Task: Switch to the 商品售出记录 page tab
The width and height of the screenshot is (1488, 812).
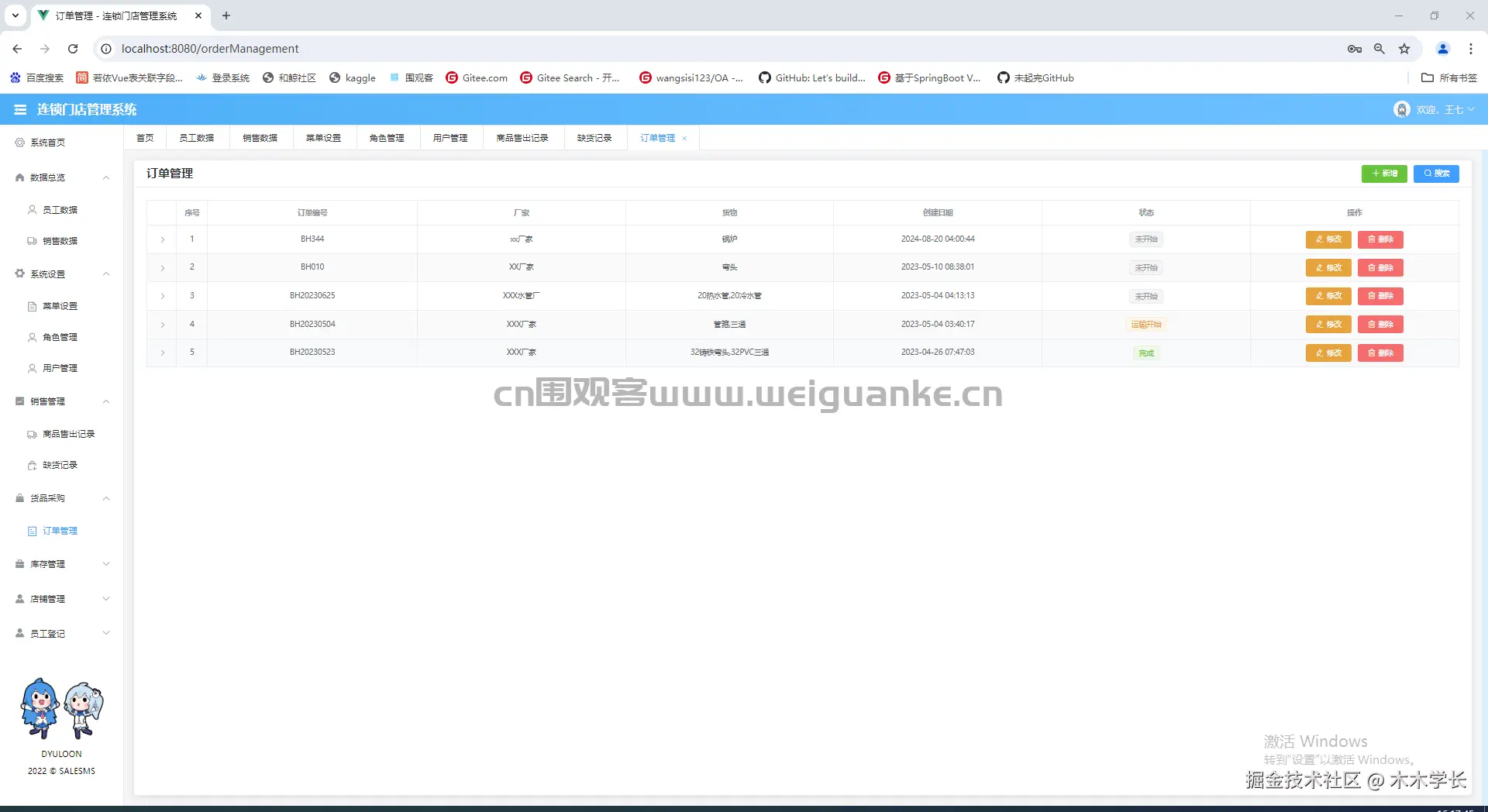Action: coord(522,138)
